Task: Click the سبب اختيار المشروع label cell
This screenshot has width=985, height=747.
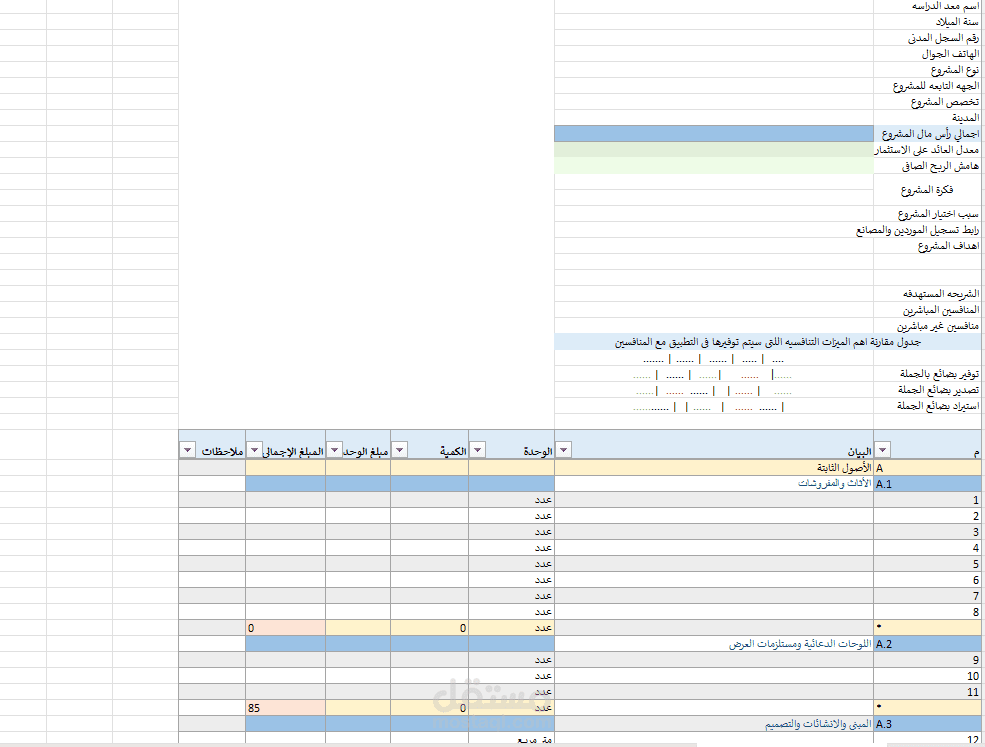Action: pyautogui.click(x=927, y=214)
